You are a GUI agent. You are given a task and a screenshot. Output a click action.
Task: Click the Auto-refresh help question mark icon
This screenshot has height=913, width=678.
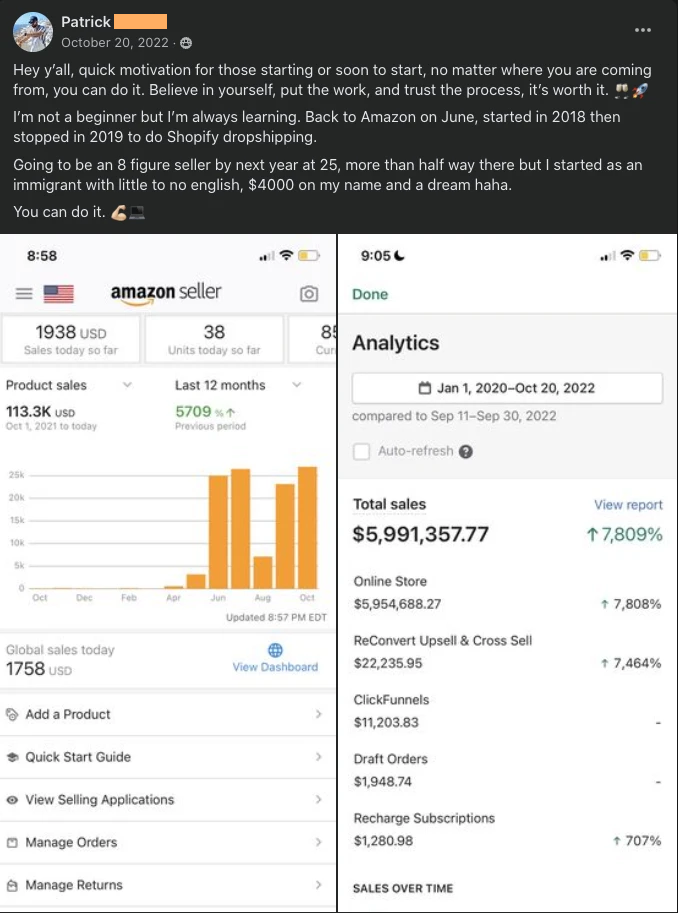coord(466,451)
